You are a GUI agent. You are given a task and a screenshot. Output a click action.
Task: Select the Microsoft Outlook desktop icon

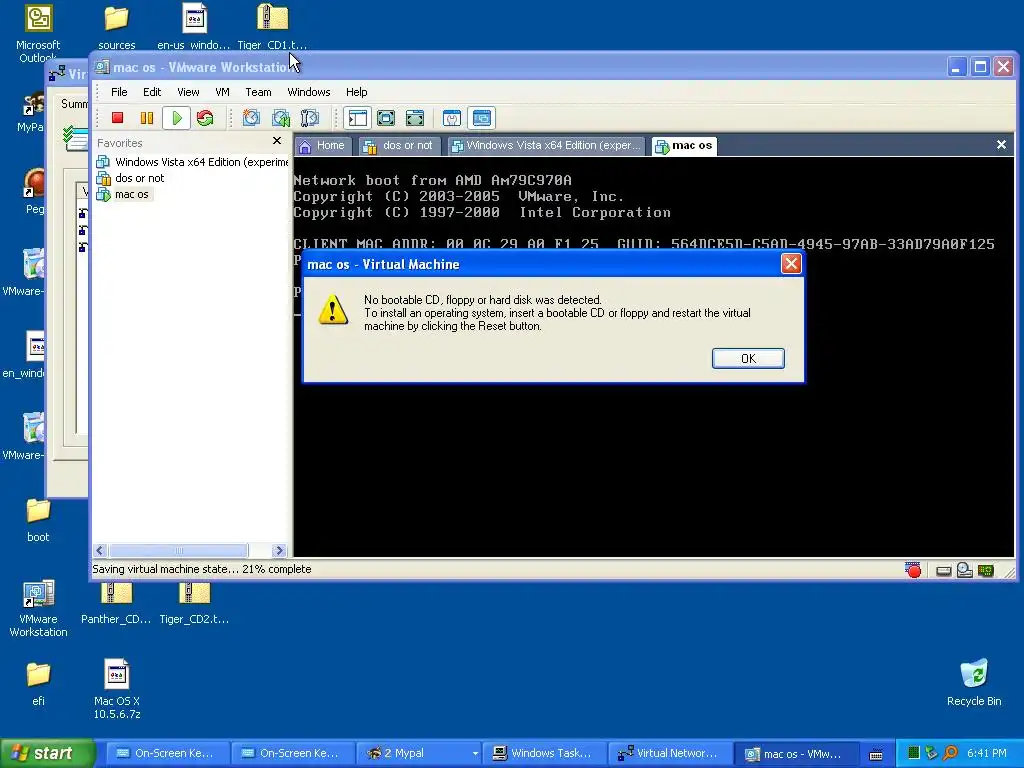[x=38, y=34]
